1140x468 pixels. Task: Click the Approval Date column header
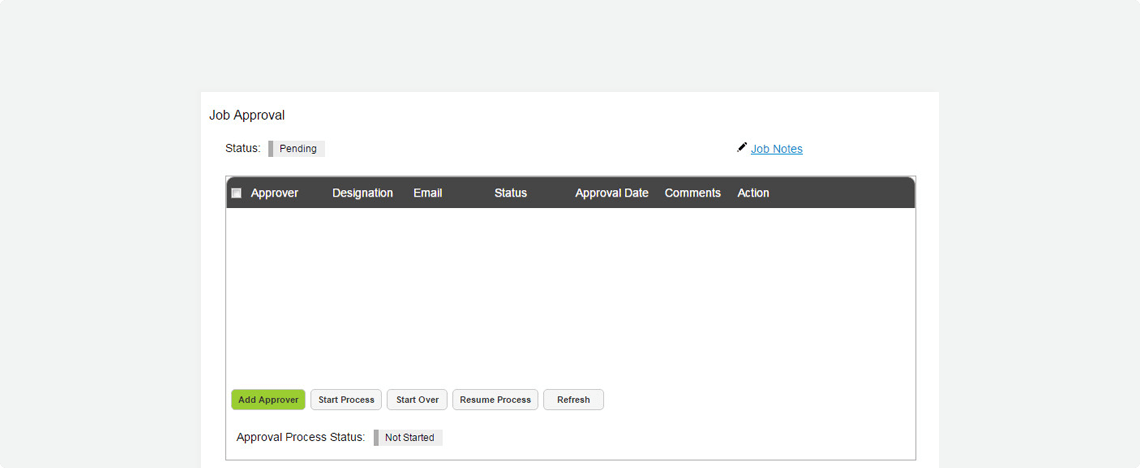611,193
